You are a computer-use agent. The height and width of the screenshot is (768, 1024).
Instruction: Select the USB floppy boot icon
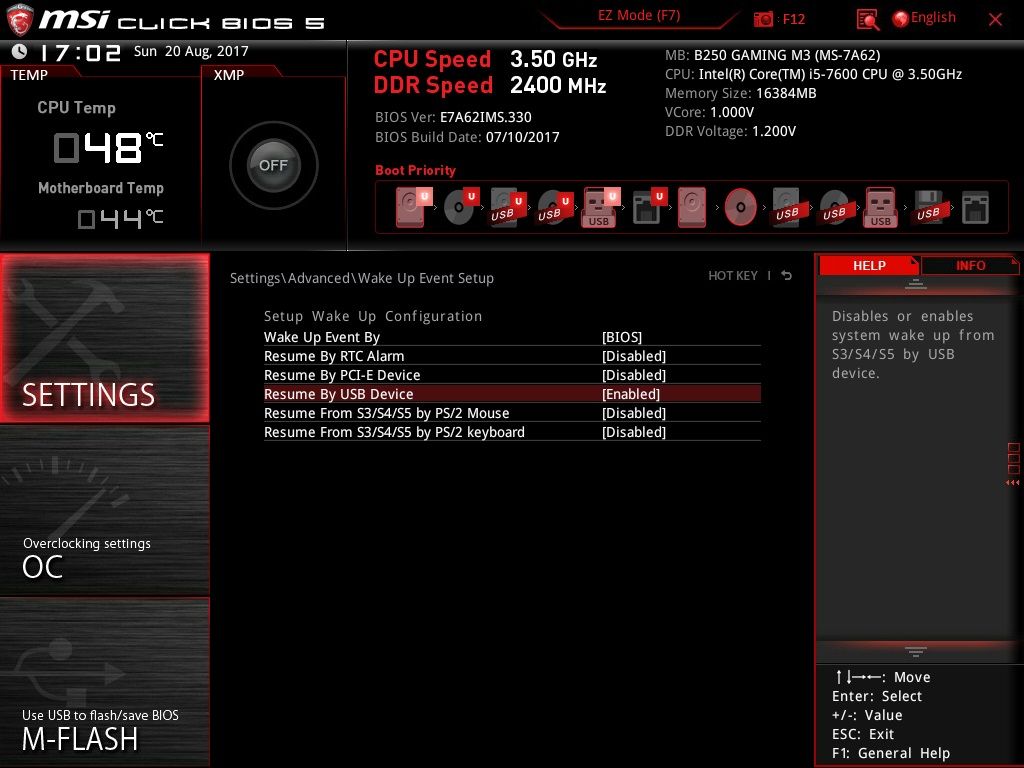(928, 206)
